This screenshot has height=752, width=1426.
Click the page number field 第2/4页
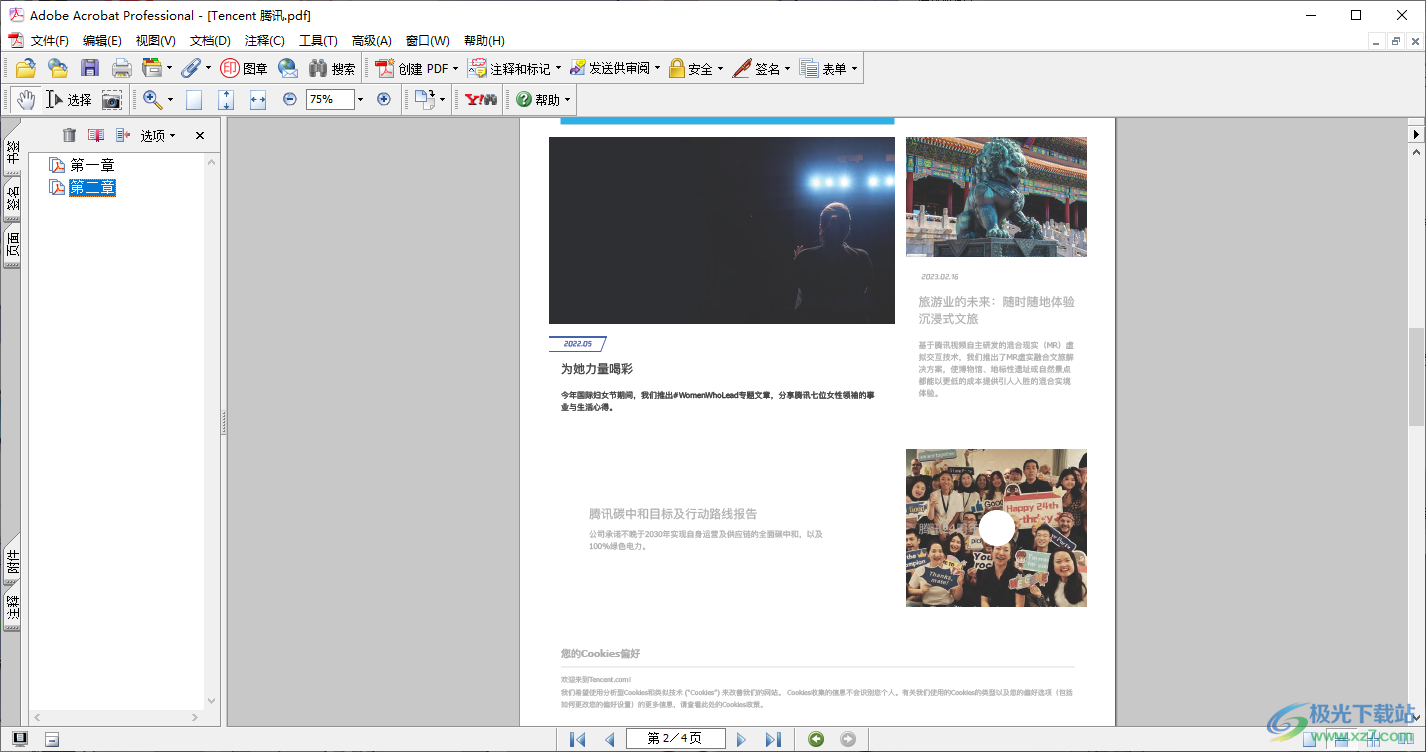point(674,739)
